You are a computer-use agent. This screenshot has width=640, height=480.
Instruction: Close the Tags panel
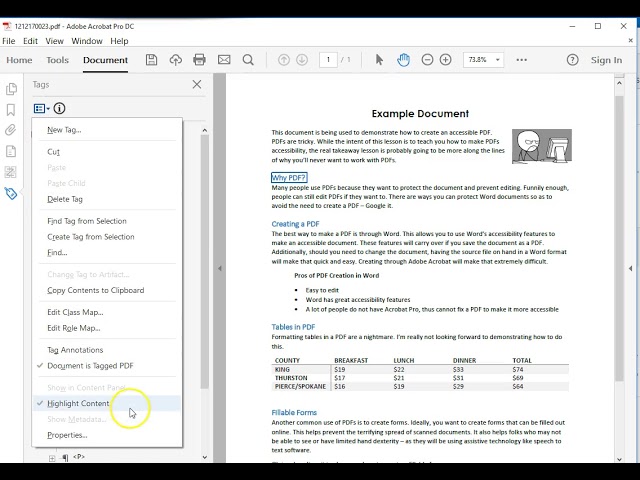click(197, 85)
